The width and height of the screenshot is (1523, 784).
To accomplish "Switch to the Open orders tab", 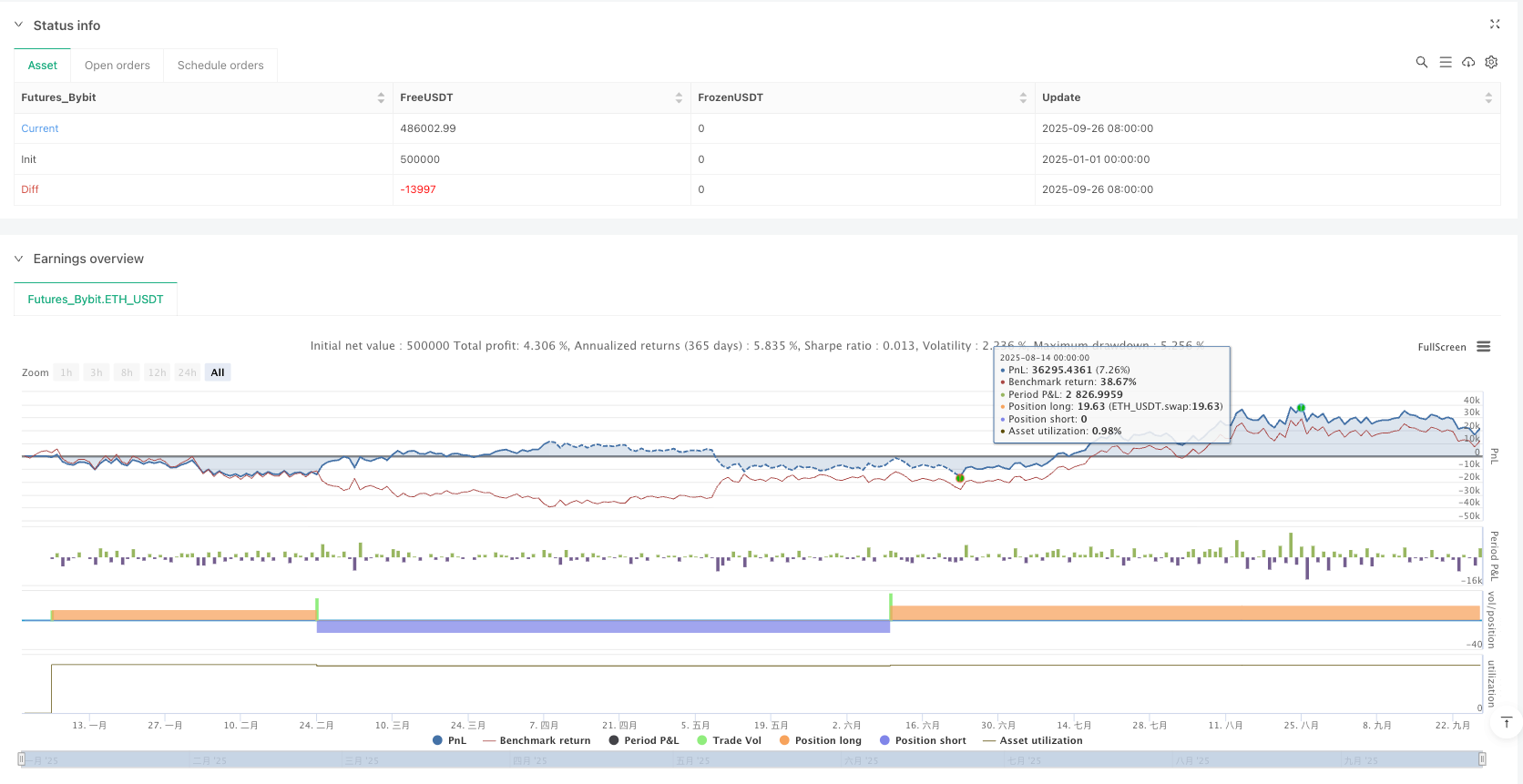I will coord(118,66).
